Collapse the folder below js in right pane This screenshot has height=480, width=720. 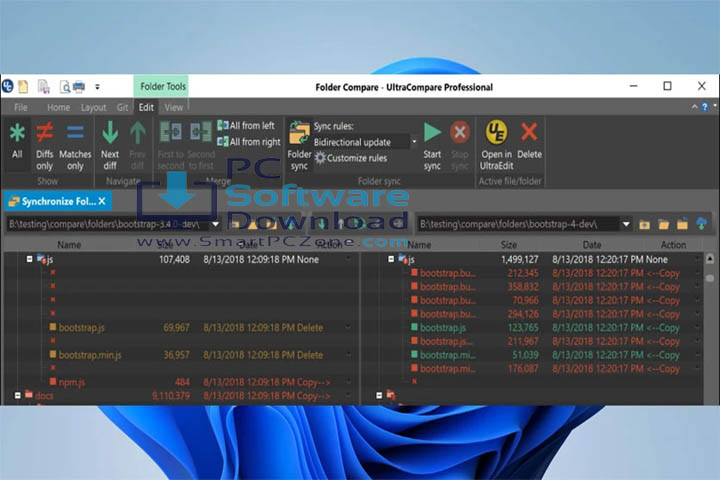coord(379,395)
